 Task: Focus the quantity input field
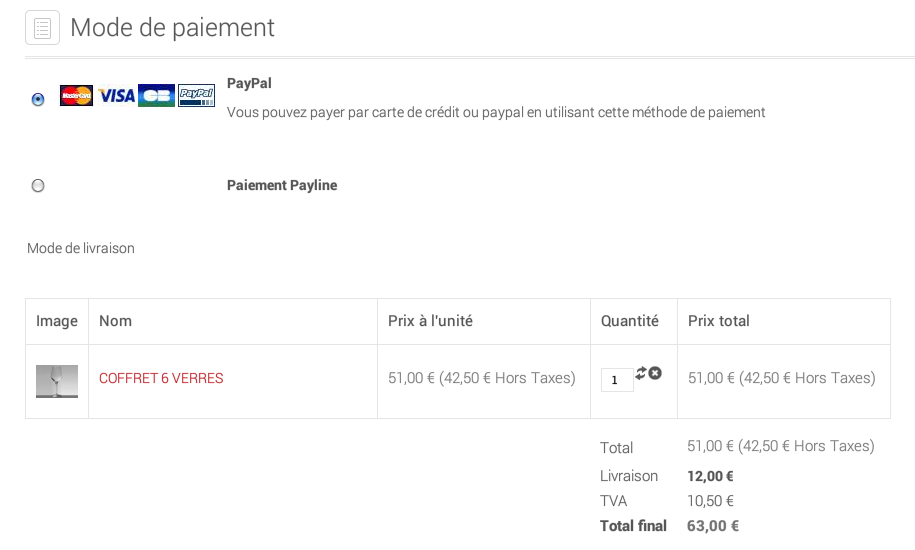[617, 380]
